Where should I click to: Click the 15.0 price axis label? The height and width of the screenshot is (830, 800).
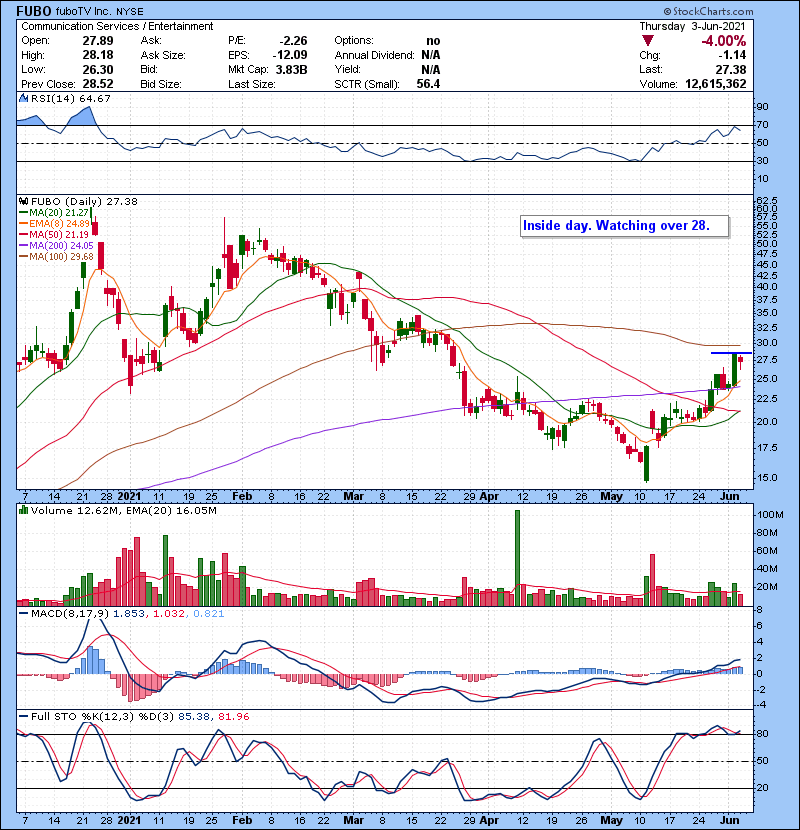pos(767,478)
